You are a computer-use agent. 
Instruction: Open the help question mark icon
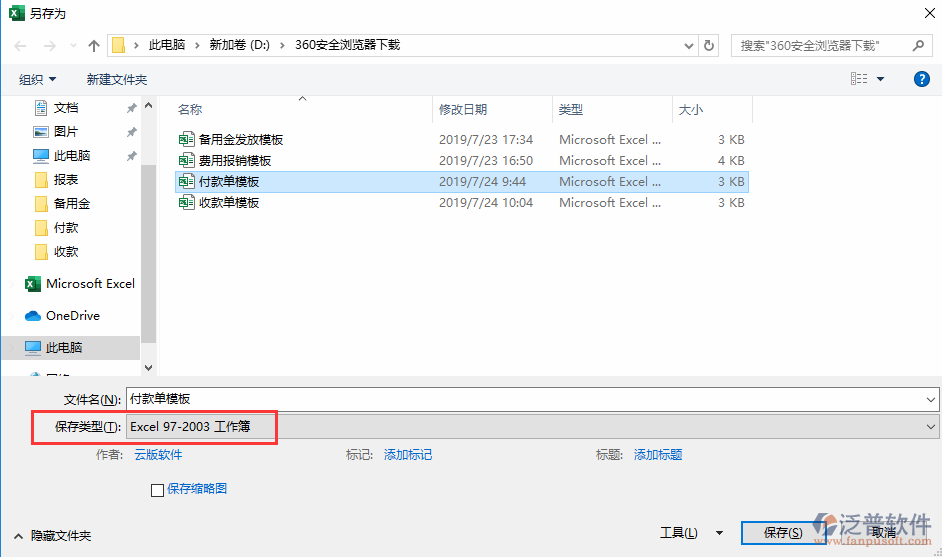pyautogui.click(x=922, y=79)
